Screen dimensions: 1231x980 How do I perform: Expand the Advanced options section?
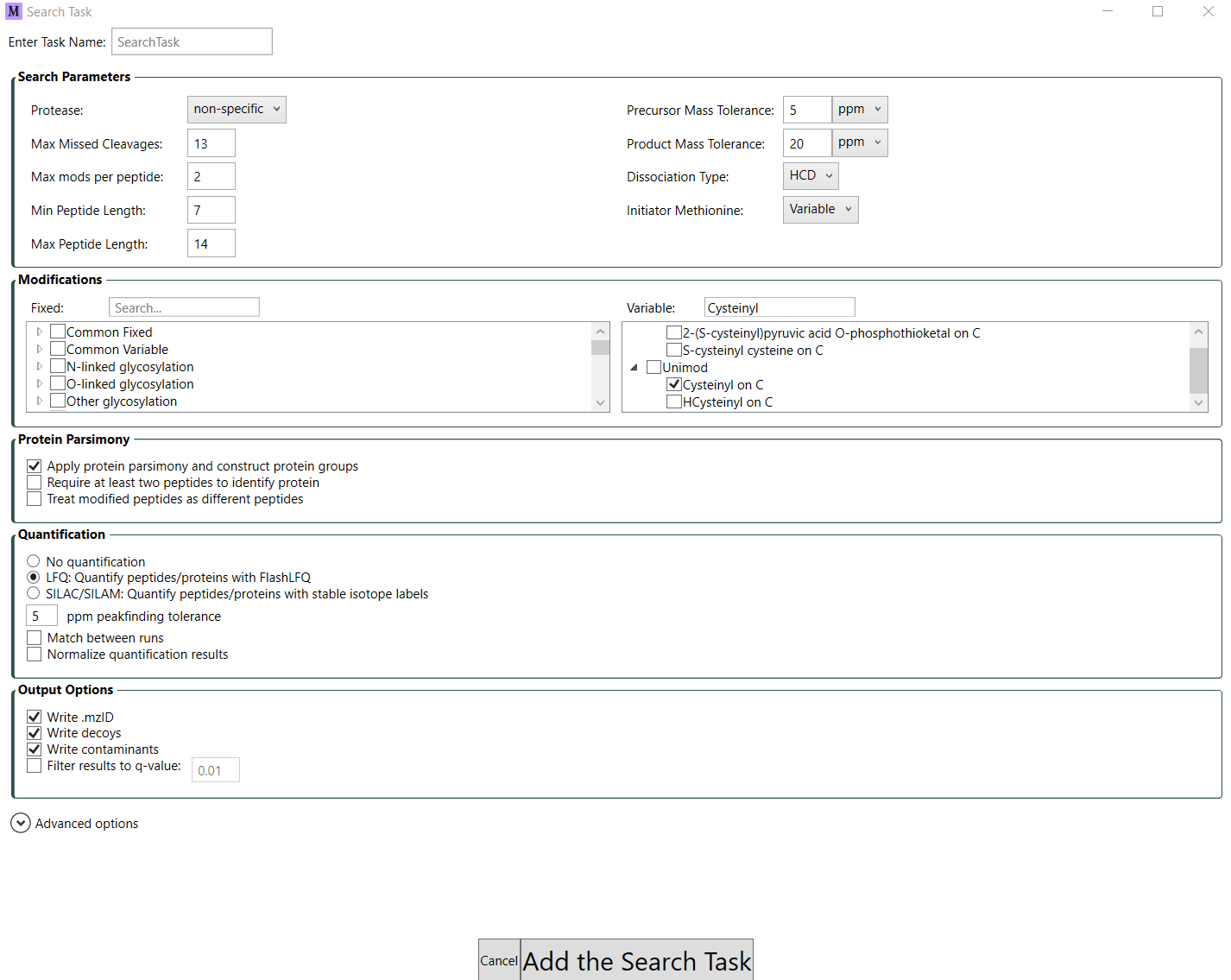point(20,823)
